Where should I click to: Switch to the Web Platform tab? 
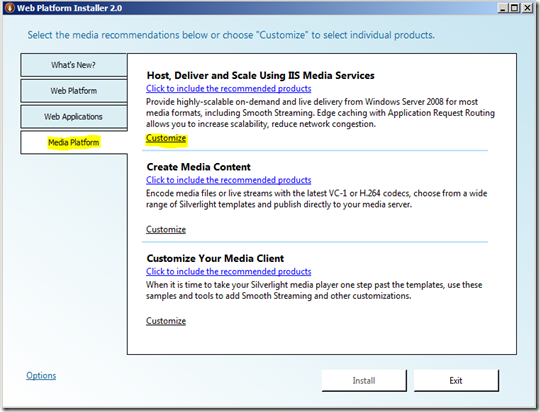click(74, 91)
